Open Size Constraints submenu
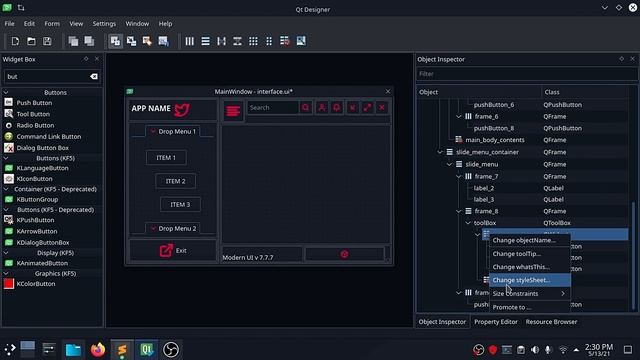640x360 pixels. tap(529, 293)
